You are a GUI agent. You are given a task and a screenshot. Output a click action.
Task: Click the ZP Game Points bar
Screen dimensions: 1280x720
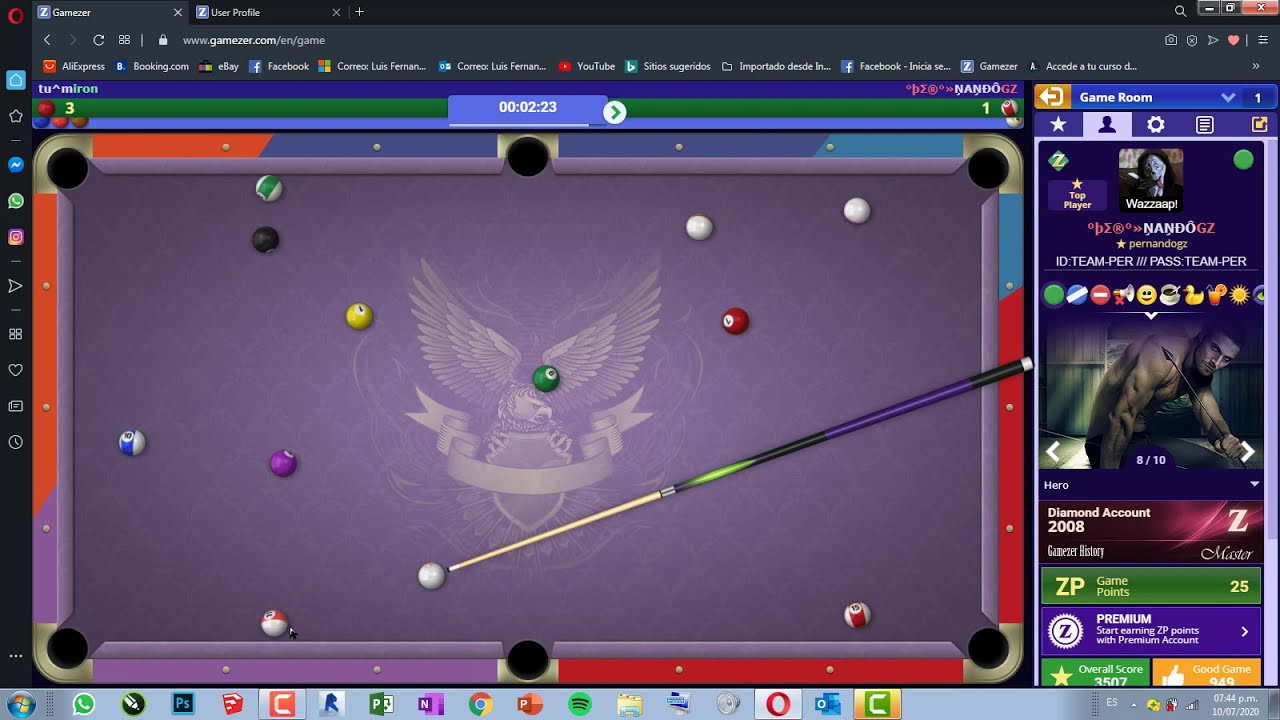(1151, 587)
